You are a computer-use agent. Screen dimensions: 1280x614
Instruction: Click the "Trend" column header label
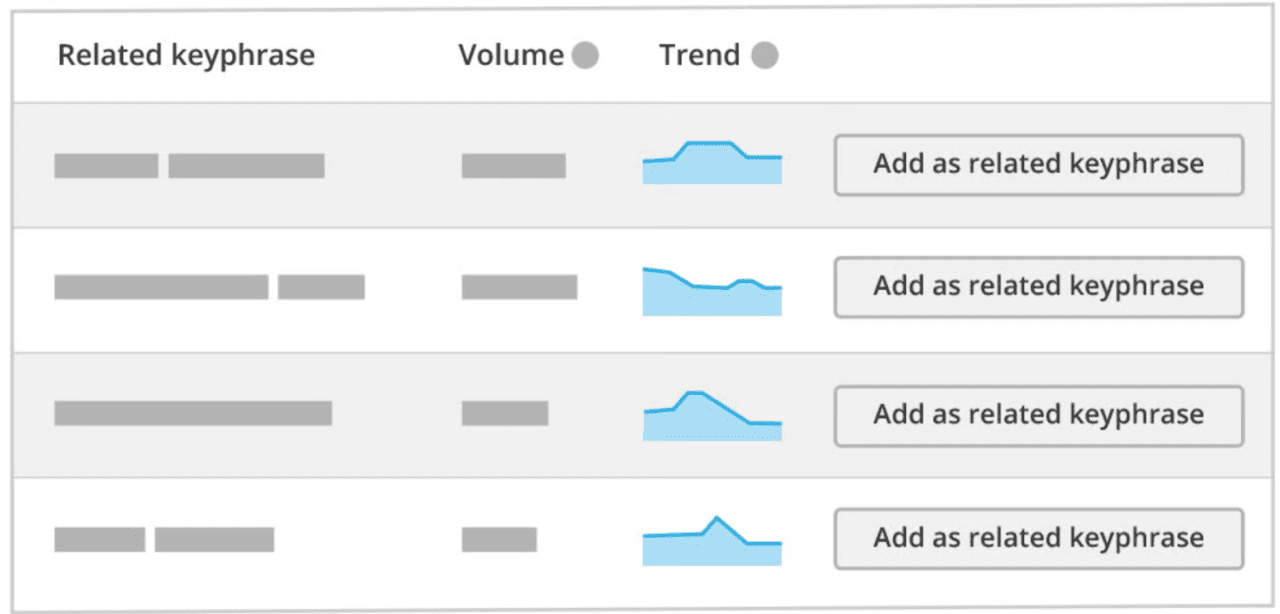point(700,56)
